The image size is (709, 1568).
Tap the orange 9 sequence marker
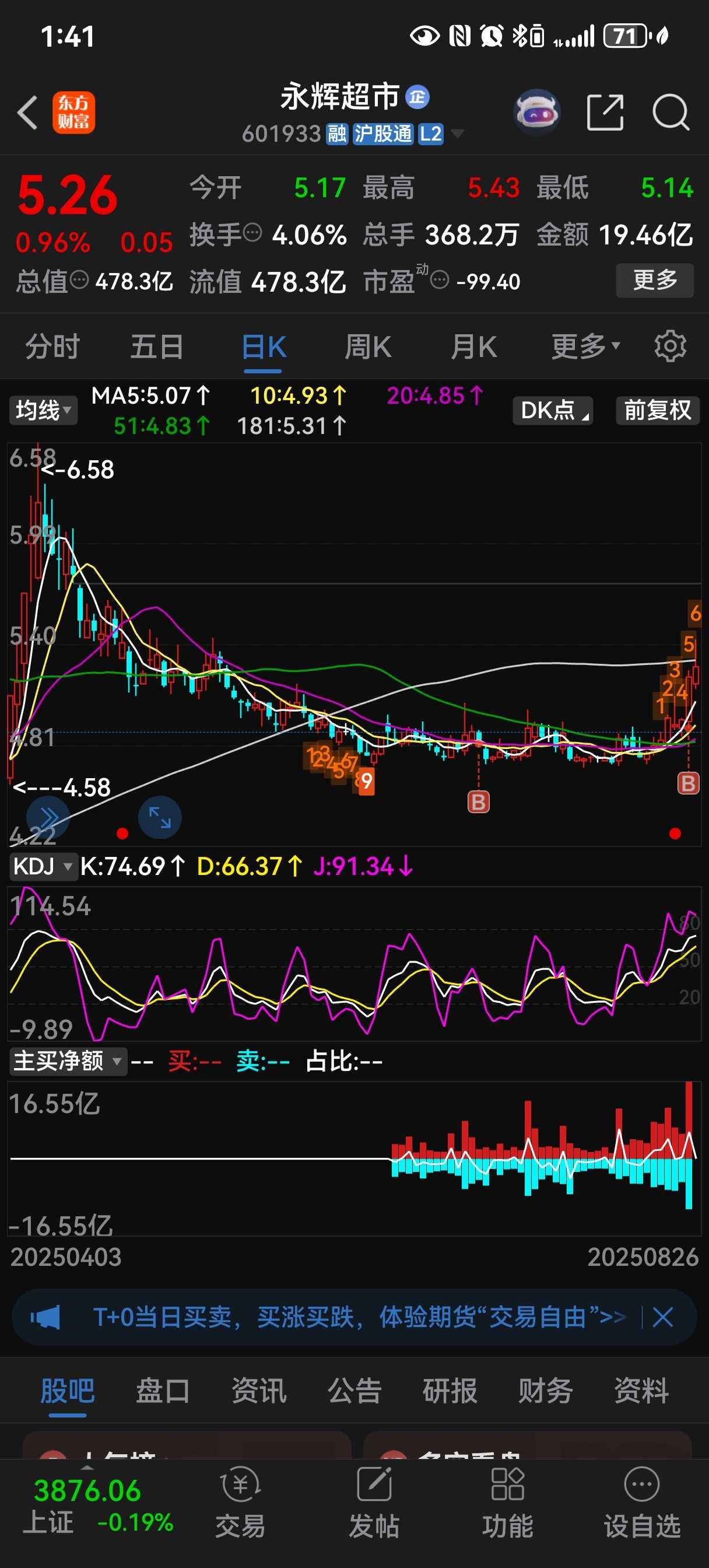pos(366,781)
